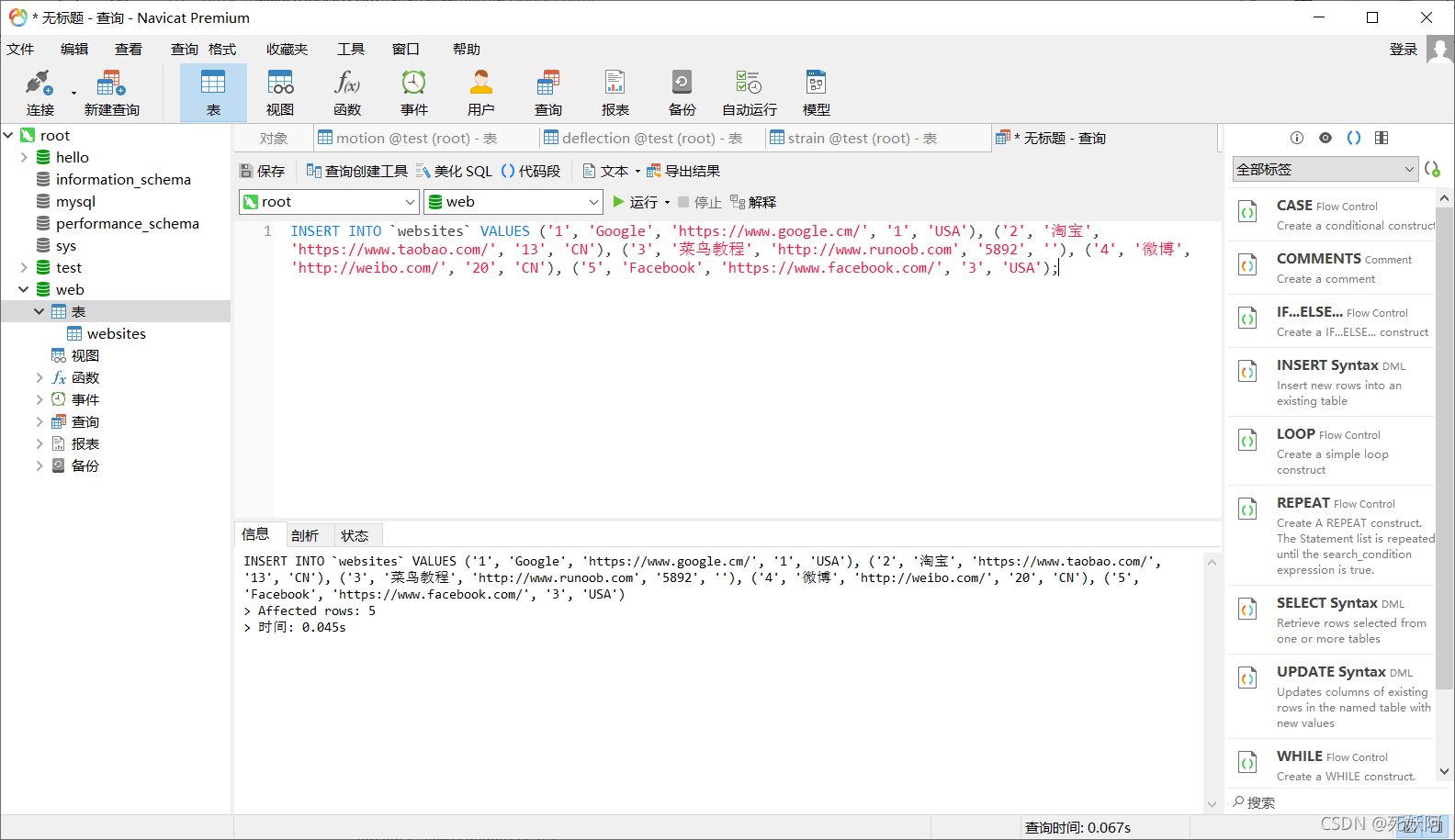Click 代码段 code snippet button
The width and height of the screenshot is (1455, 840).
(531, 171)
